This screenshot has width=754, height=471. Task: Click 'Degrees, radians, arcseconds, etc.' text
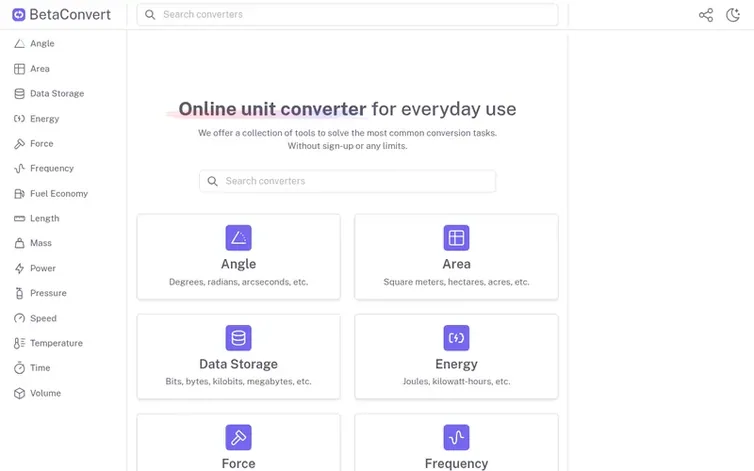[239, 282]
